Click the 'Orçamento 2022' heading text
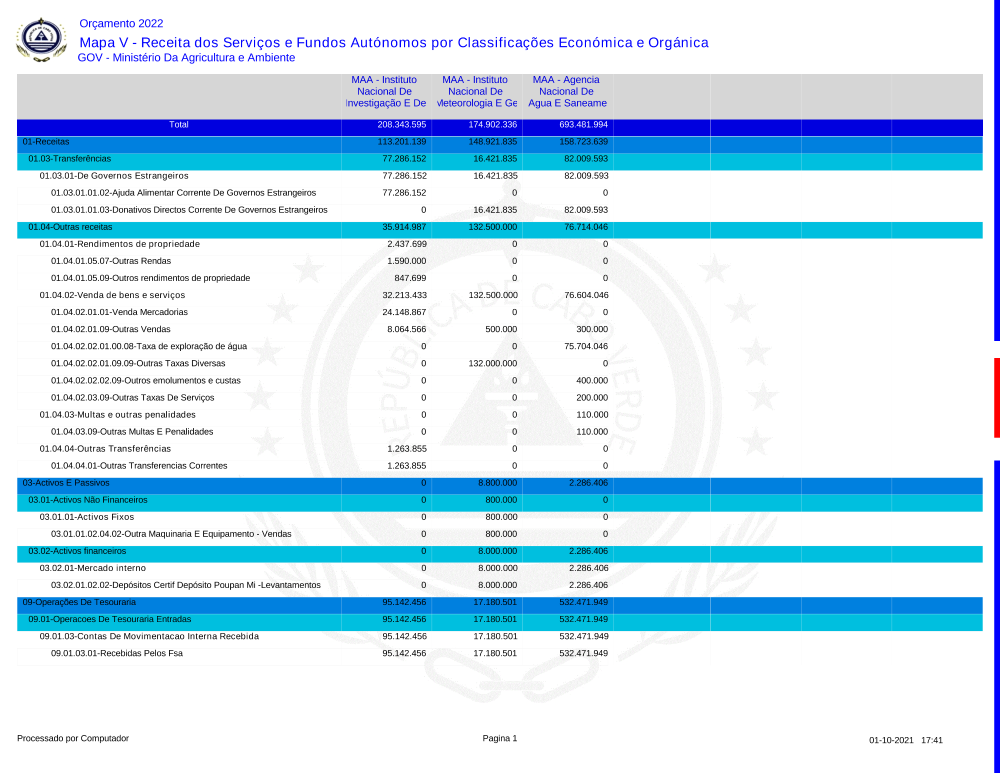 coord(121,24)
